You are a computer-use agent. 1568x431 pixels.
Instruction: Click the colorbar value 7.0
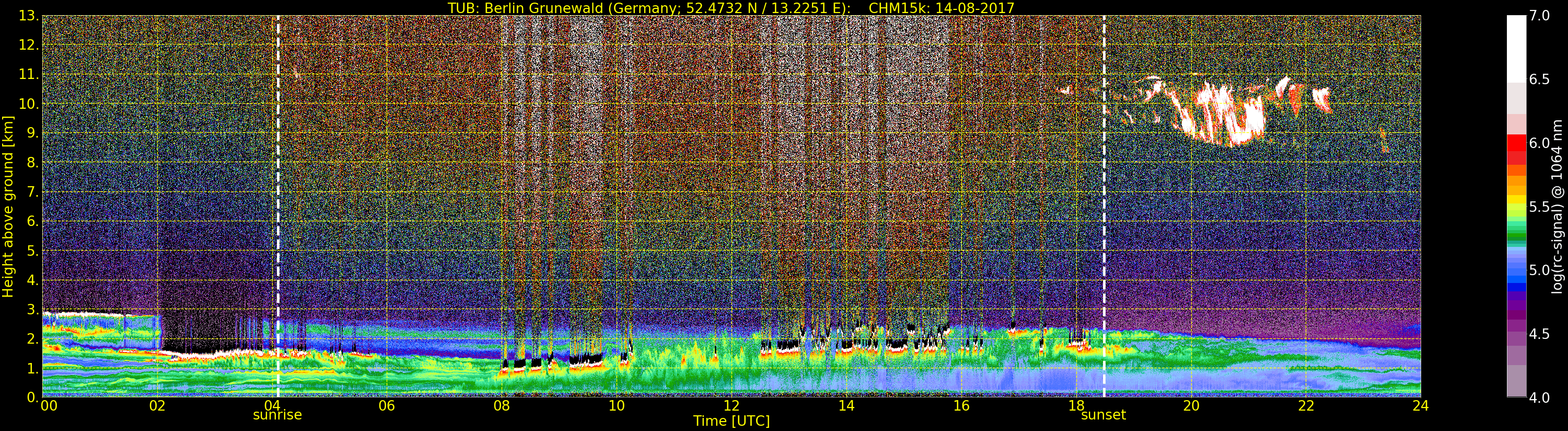1539,16
